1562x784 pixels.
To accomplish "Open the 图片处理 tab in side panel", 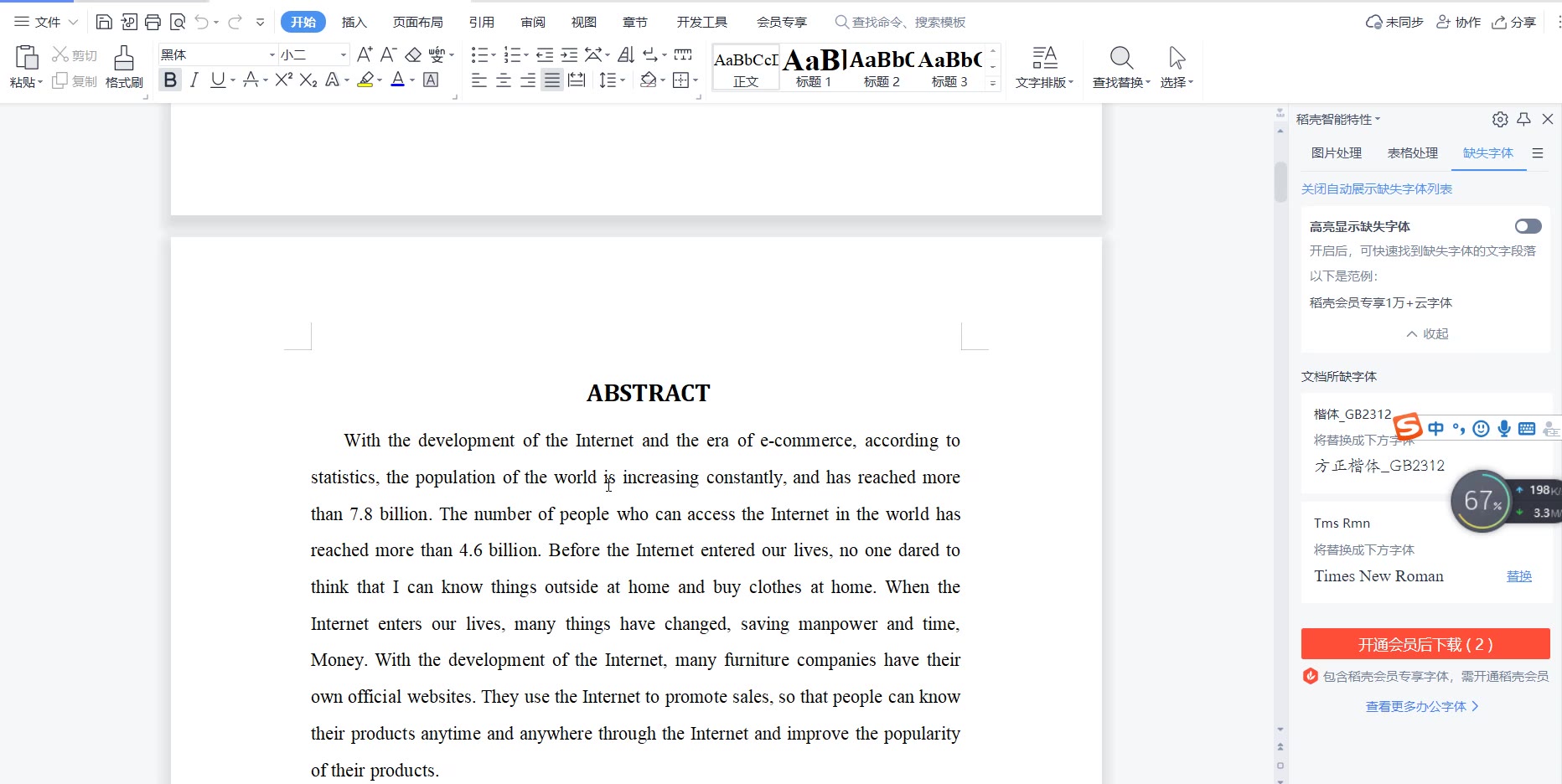I will click(x=1337, y=153).
